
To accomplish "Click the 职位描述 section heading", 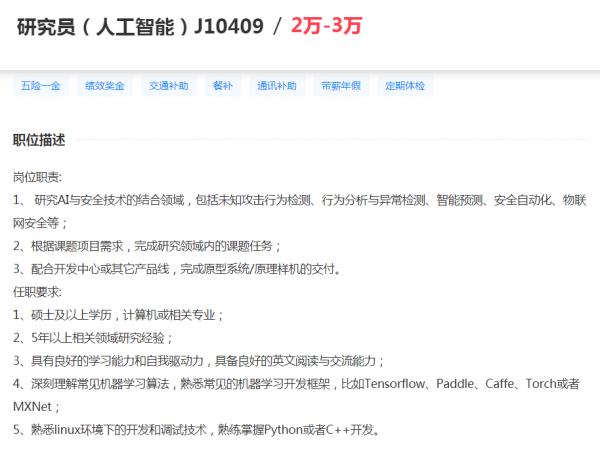I will 39,140.
